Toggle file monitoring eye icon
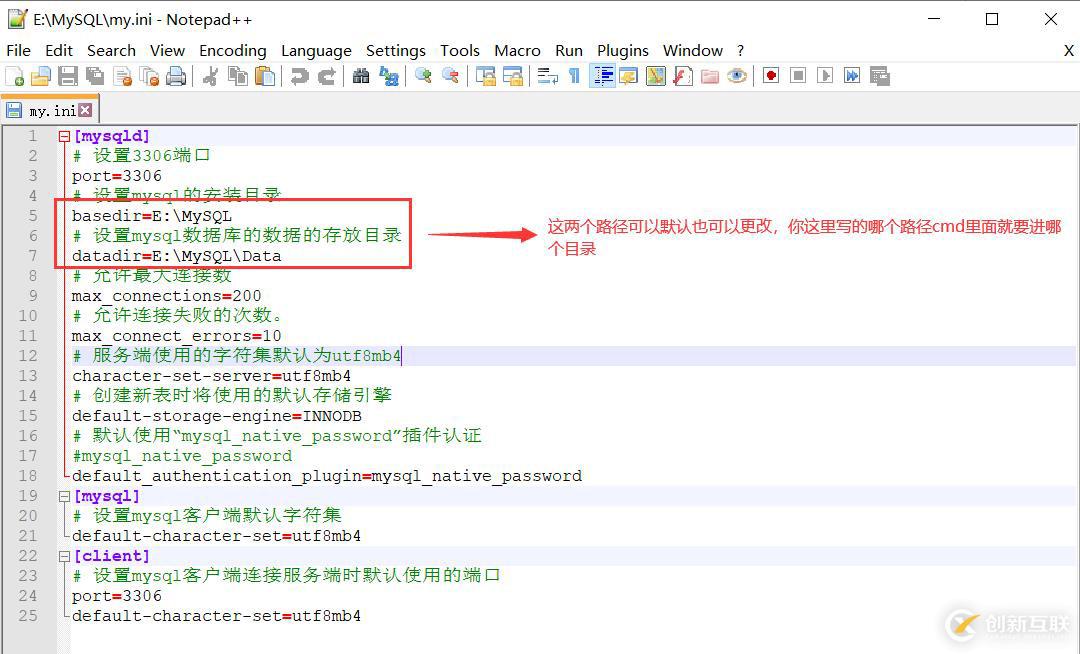 (x=737, y=76)
